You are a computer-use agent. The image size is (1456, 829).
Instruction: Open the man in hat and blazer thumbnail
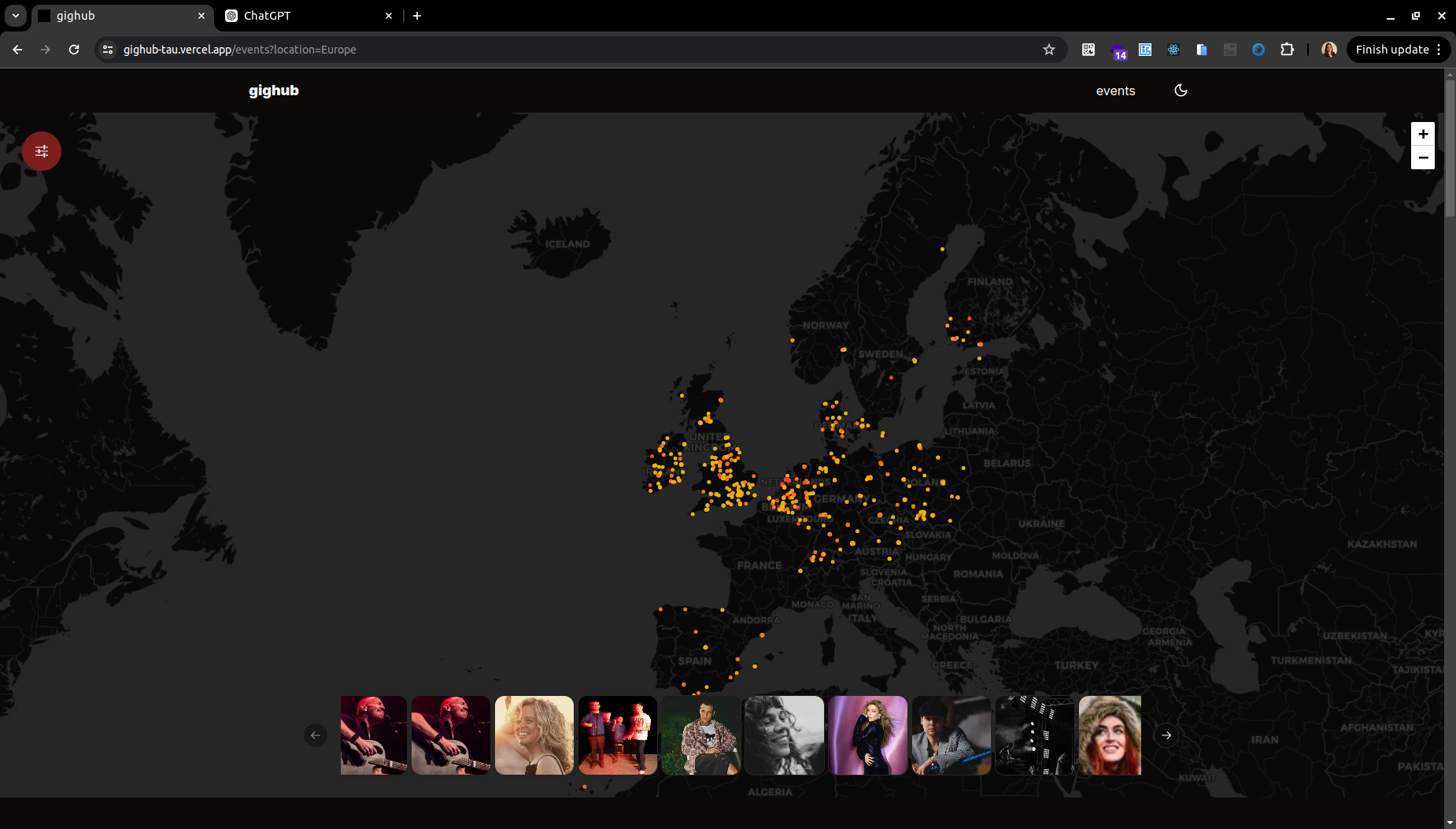[x=952, y=735]
